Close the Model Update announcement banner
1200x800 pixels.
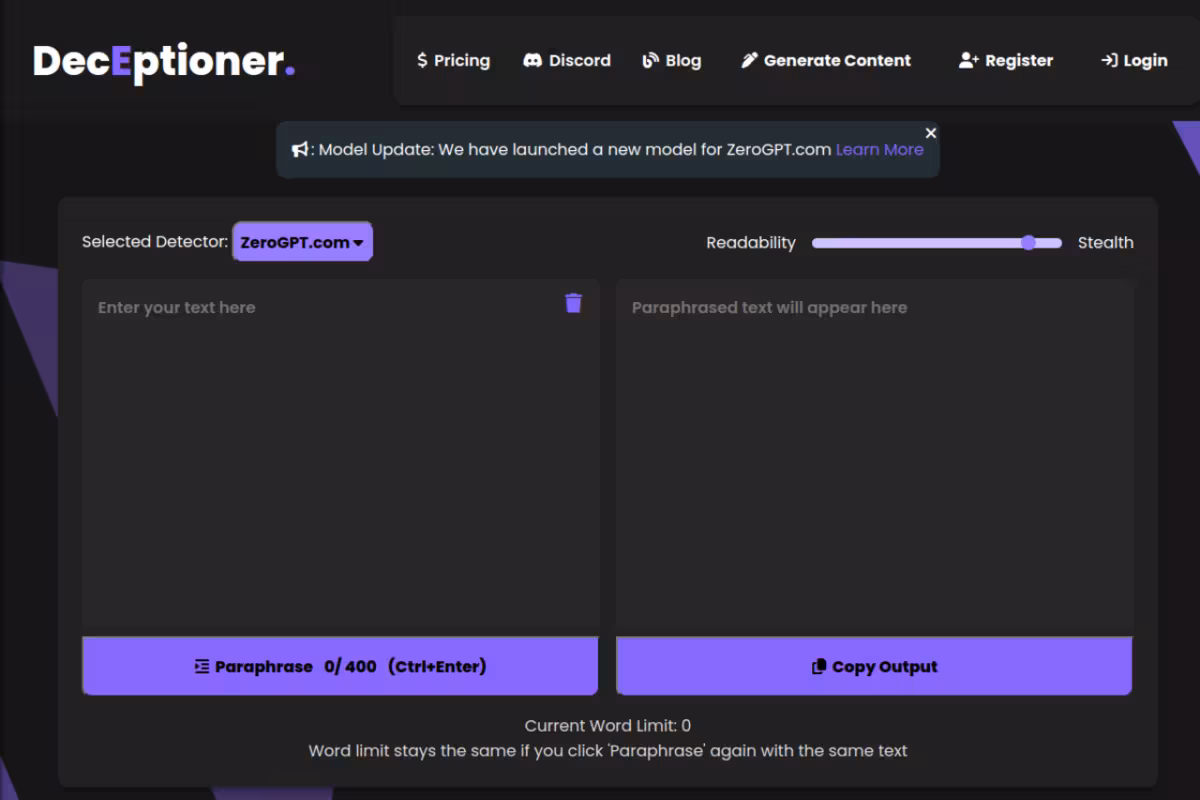[931, 133]
